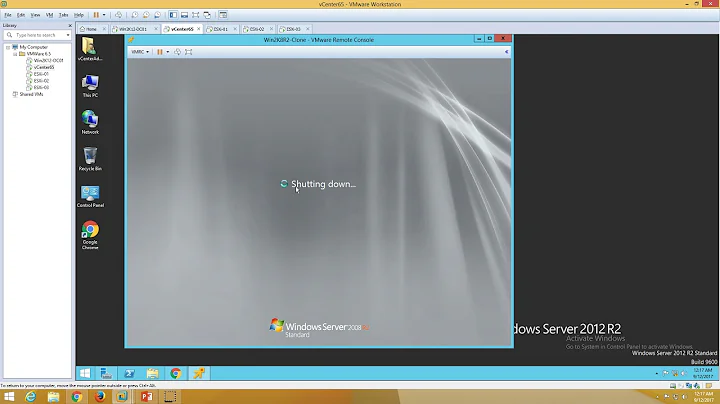Toggle the thumbnail bar view icon
This screenshot has width=720, height=404.
pyautogui.click(x=184, y=15)
